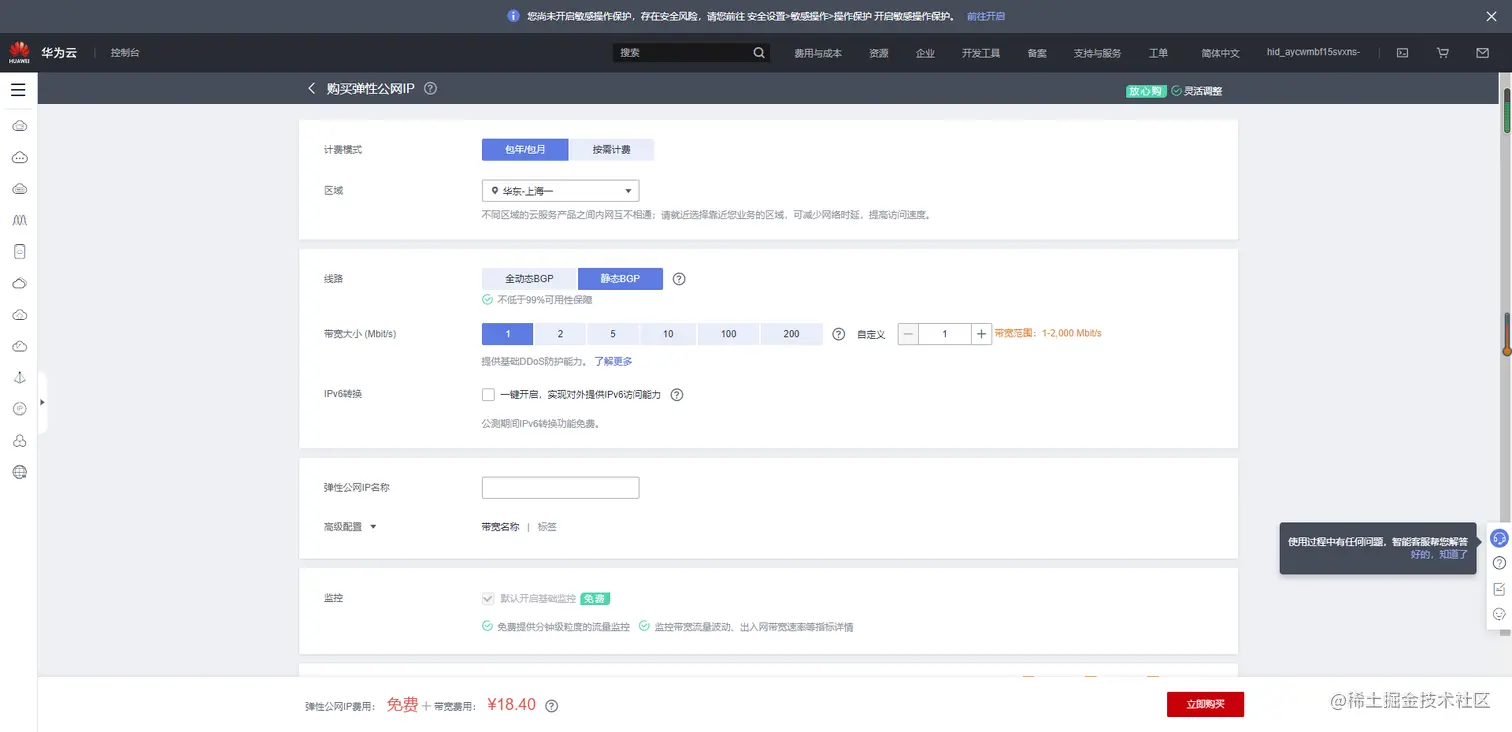The image size is (1512, 732).
Task: Open the 华东-上海一 region dropdown
Action: 560,191
